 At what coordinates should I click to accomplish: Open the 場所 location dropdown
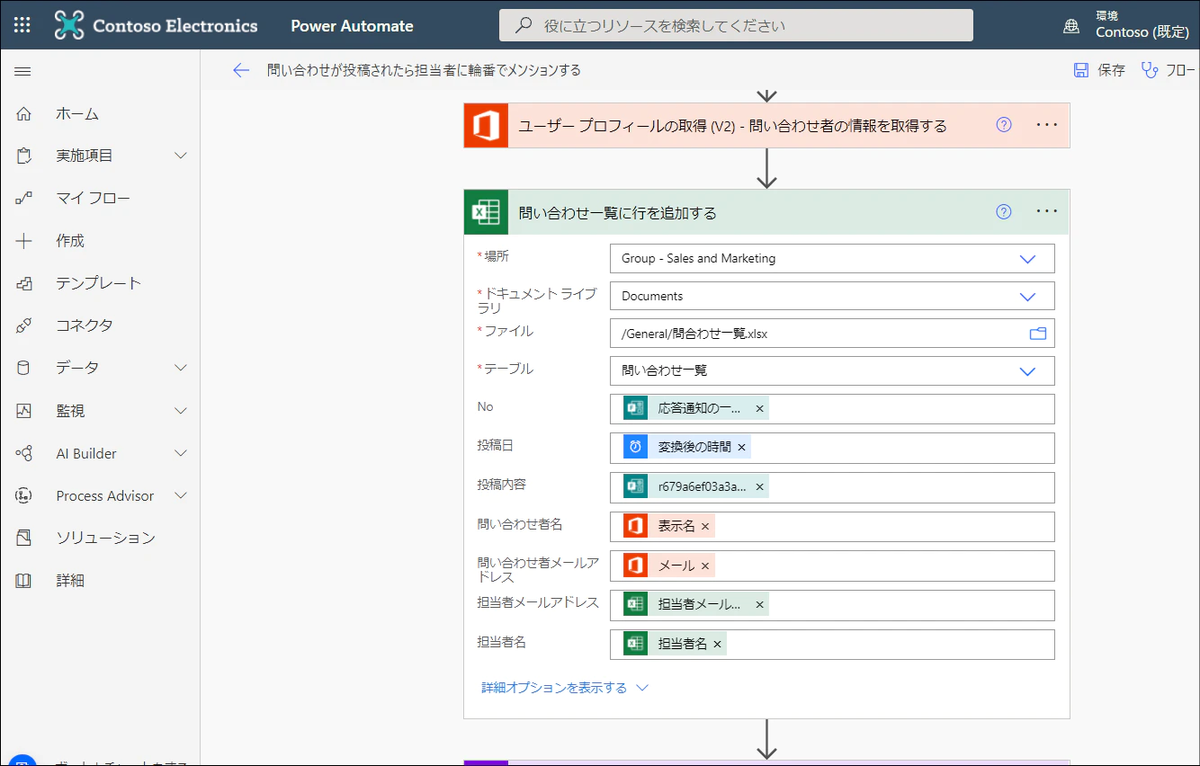tap(832, 258)
